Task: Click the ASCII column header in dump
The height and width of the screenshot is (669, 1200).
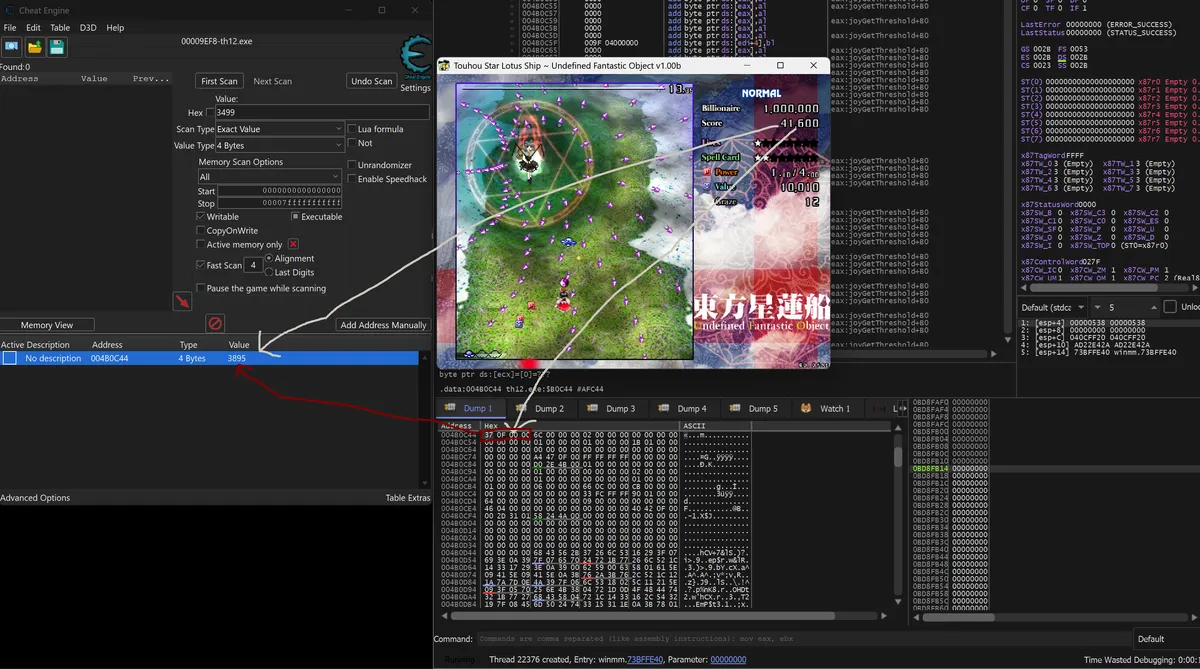Action: 694,426
